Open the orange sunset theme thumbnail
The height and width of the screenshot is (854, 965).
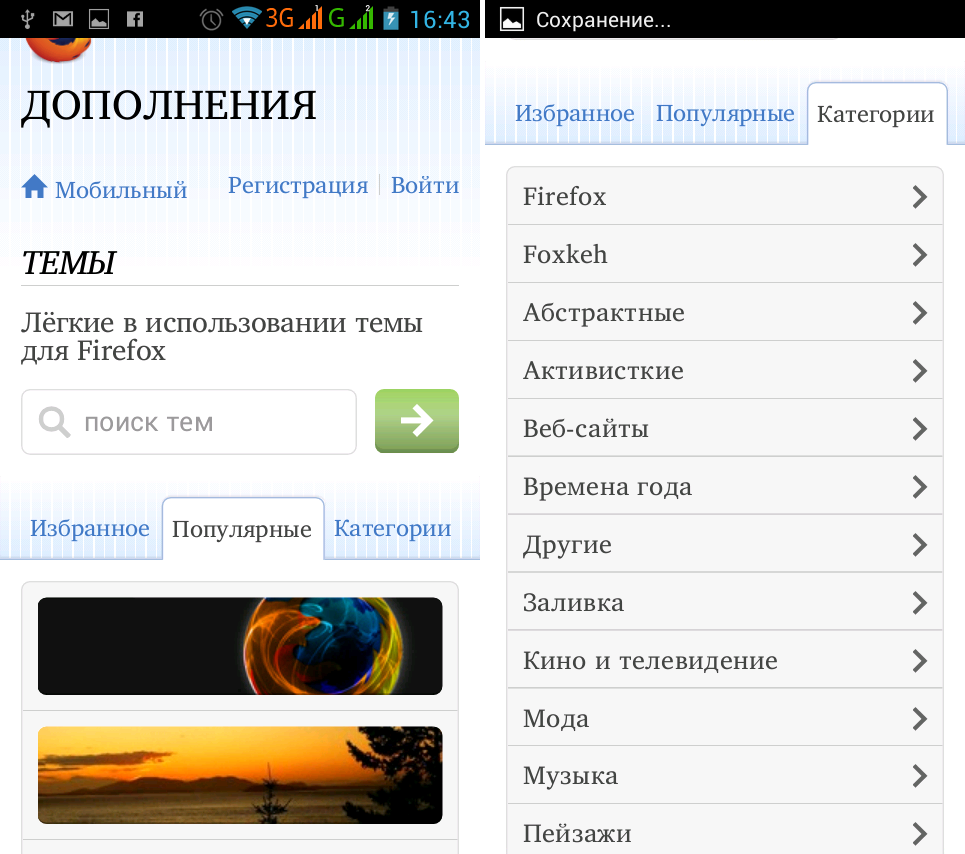pos(240,775)
